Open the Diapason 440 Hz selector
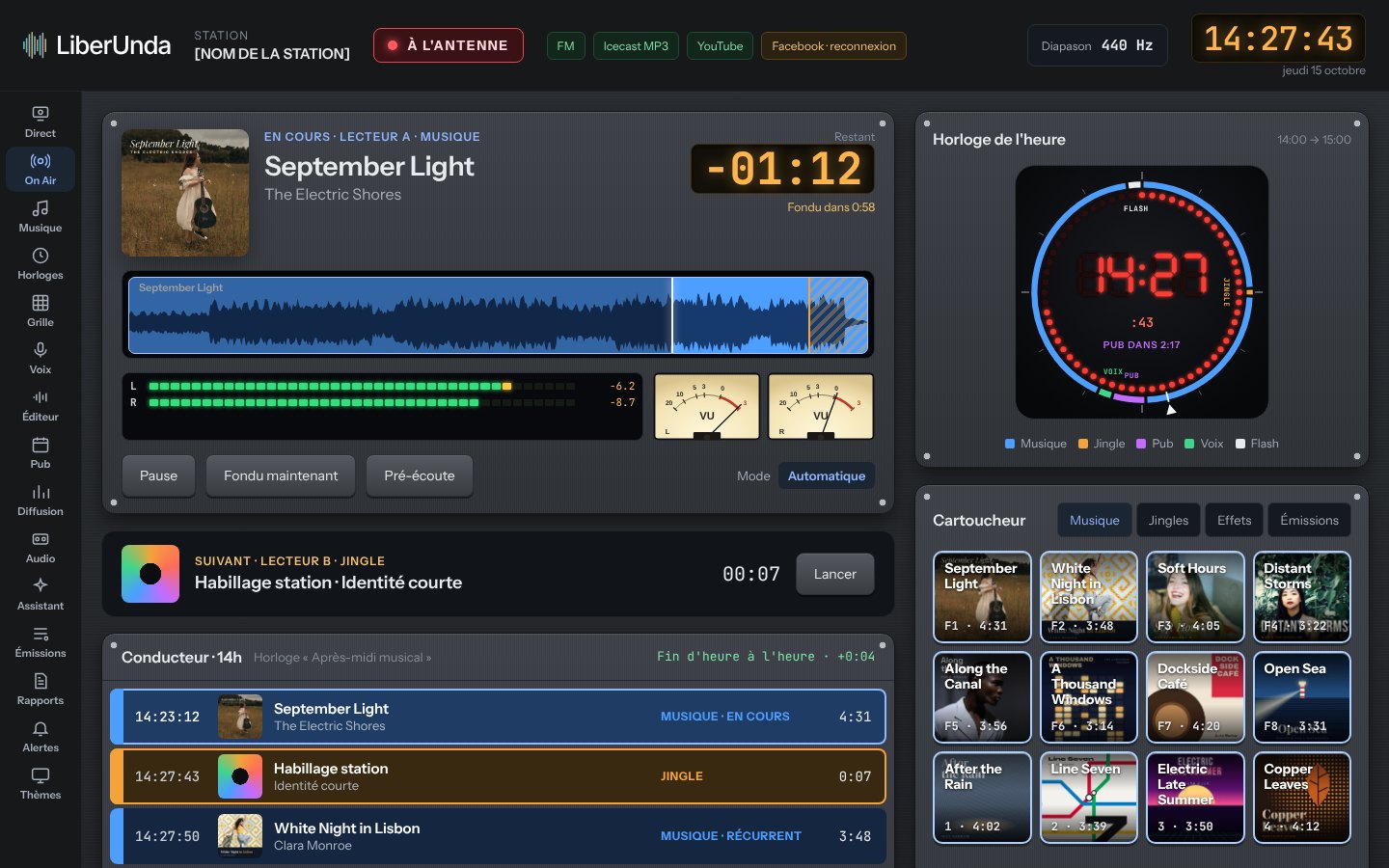Screen dimensions: 1389x868 (x=1097, y=45)
